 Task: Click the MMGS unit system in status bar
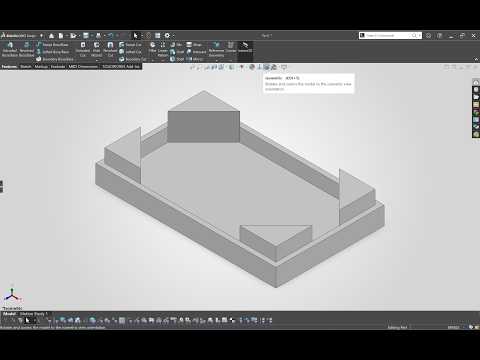453,327
